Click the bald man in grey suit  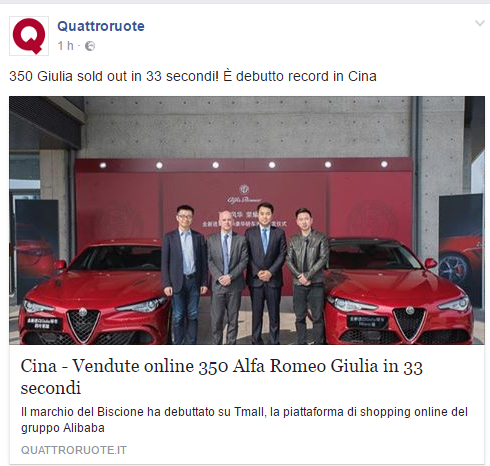click(227, 277)
